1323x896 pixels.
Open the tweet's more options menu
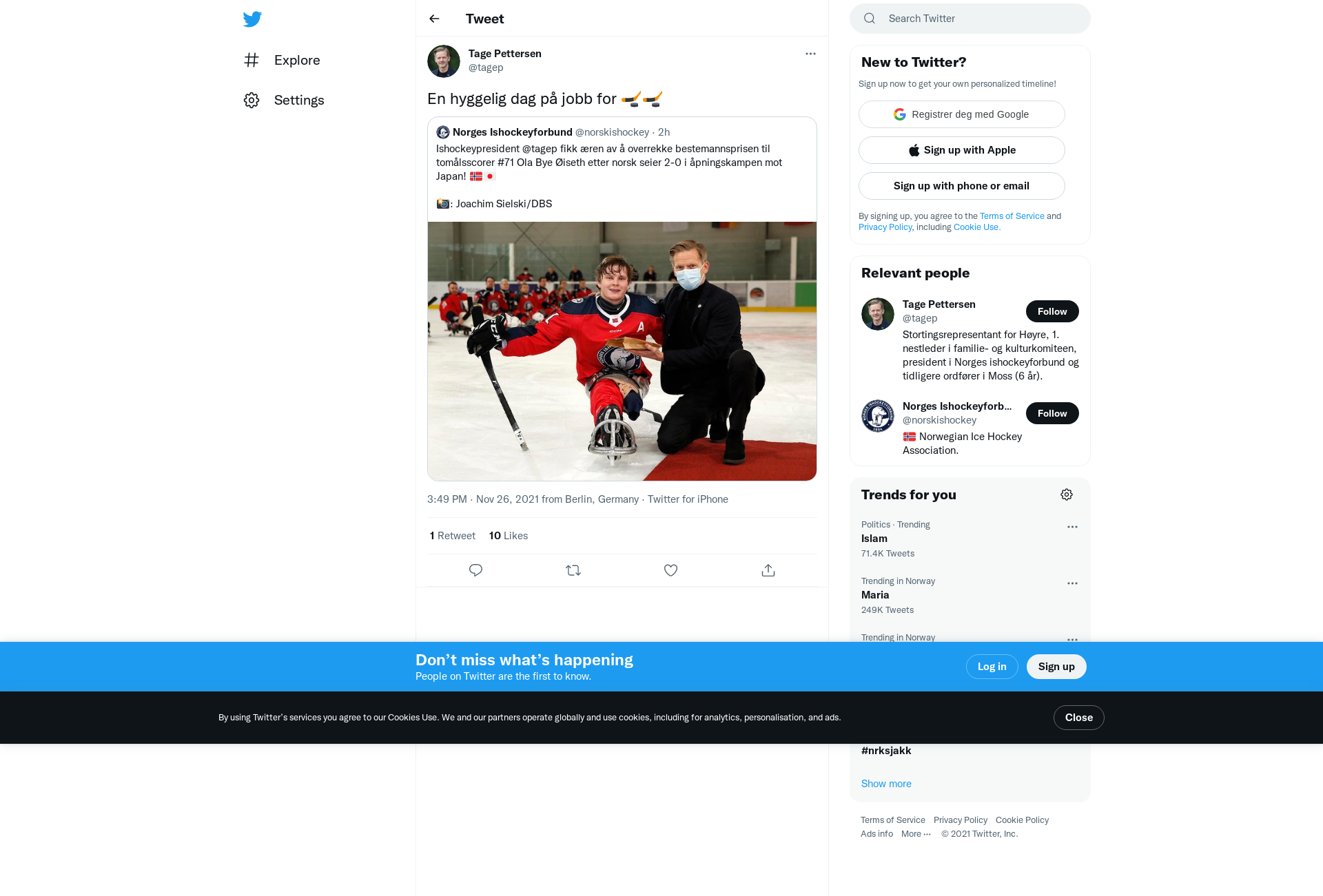pos(810,54)
